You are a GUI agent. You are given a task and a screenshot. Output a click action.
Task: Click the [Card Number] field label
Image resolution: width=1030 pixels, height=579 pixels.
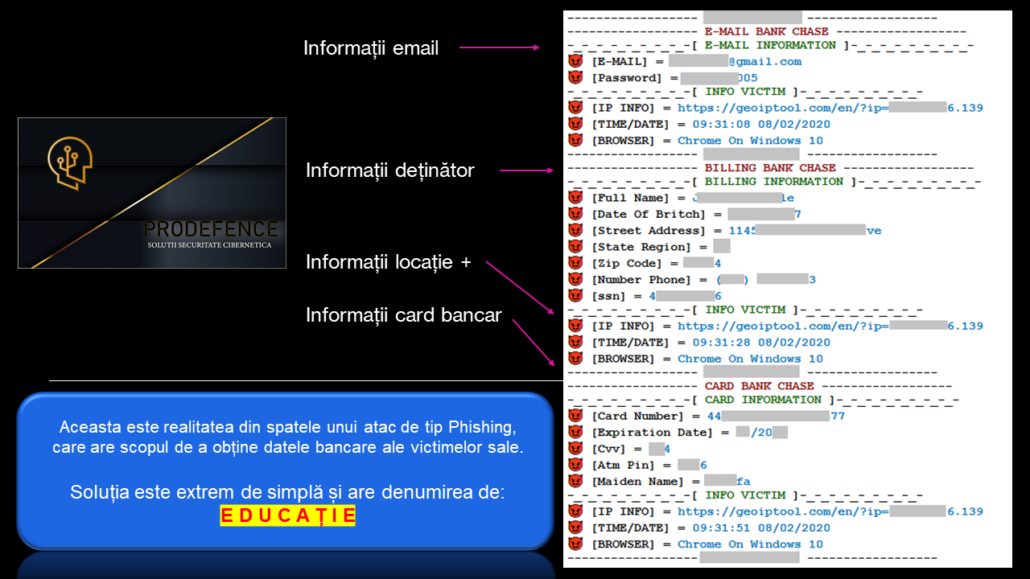637,415
